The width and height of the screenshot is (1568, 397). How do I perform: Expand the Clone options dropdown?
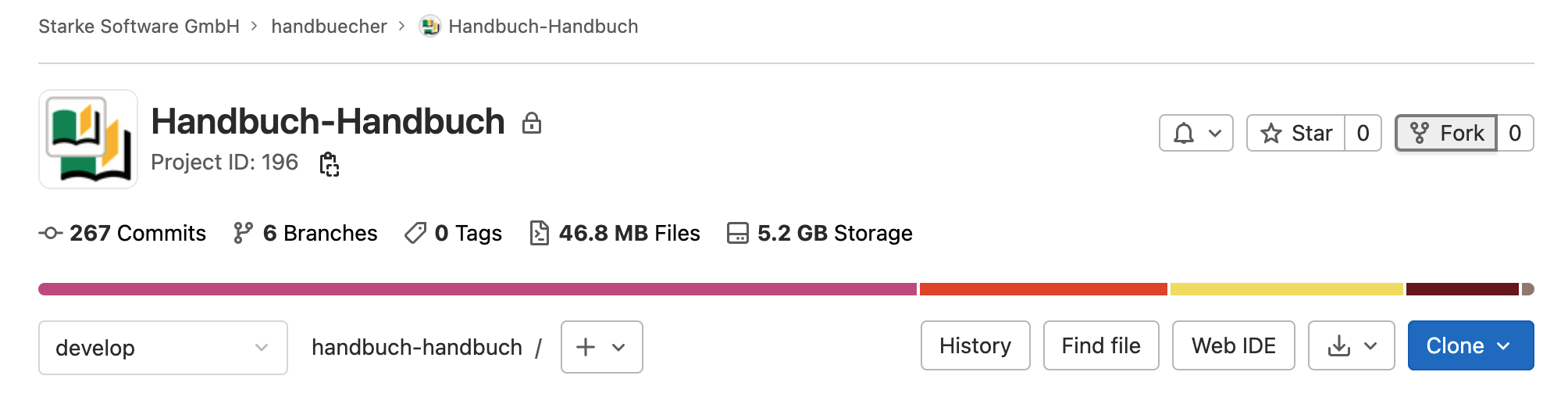coord(1470,346)
